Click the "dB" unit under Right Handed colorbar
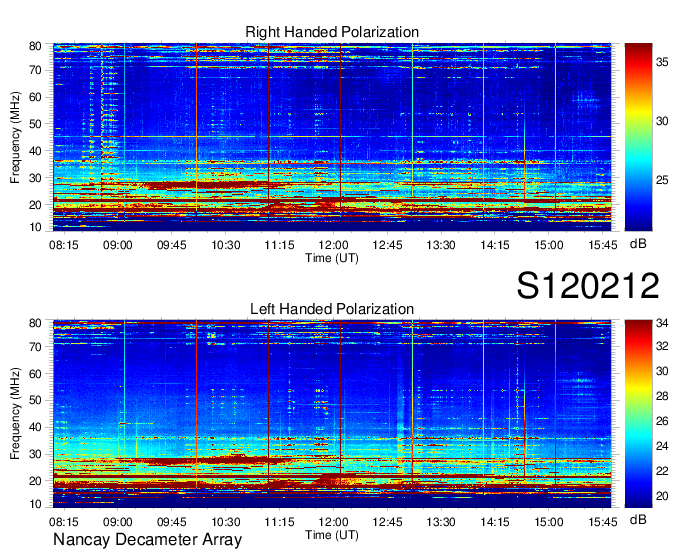This screenshot has width=680, height=552. 638,244
